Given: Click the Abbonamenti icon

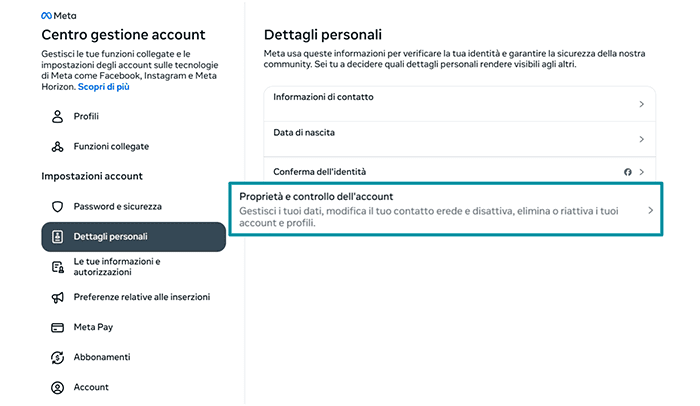Looking at the screenshot, I should click(x=57, y=357).
